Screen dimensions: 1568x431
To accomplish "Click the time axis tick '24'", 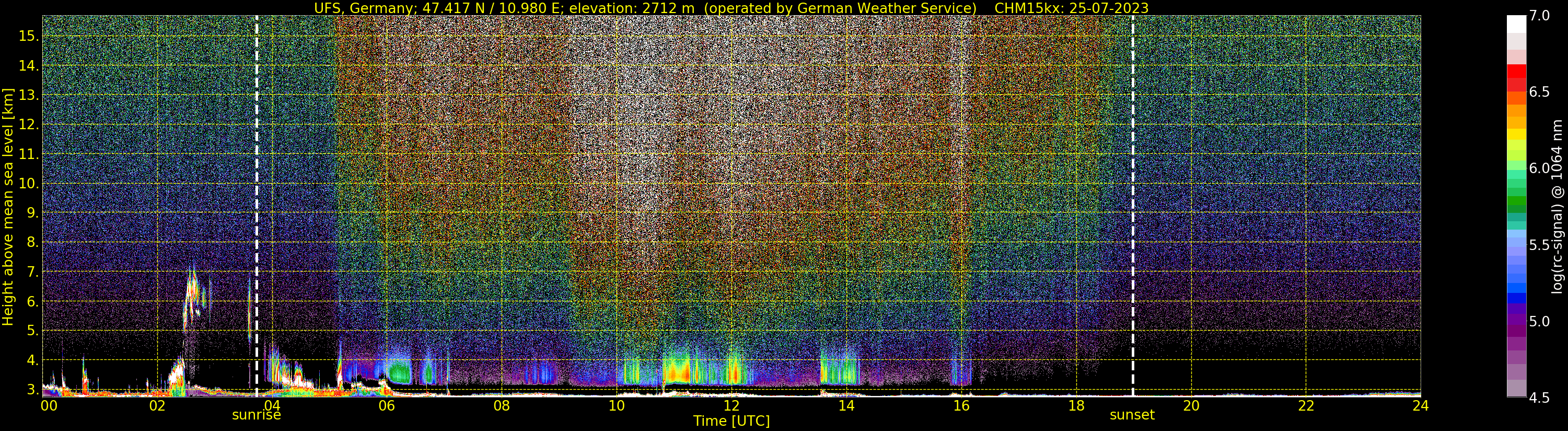I will [x=1421, y=405].
